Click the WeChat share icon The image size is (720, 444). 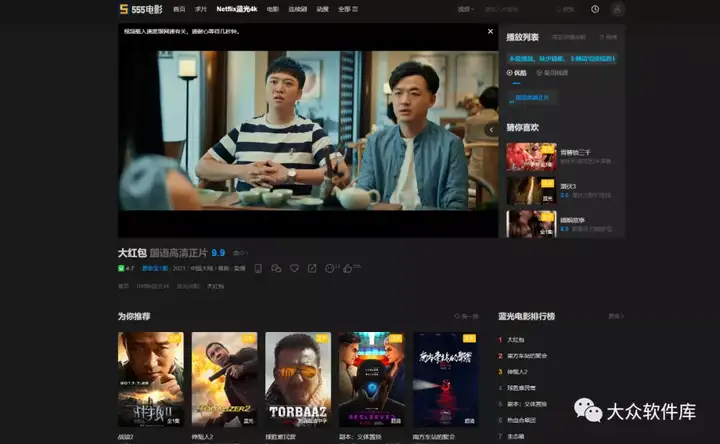pyautogui.click(x=276, y=269)
